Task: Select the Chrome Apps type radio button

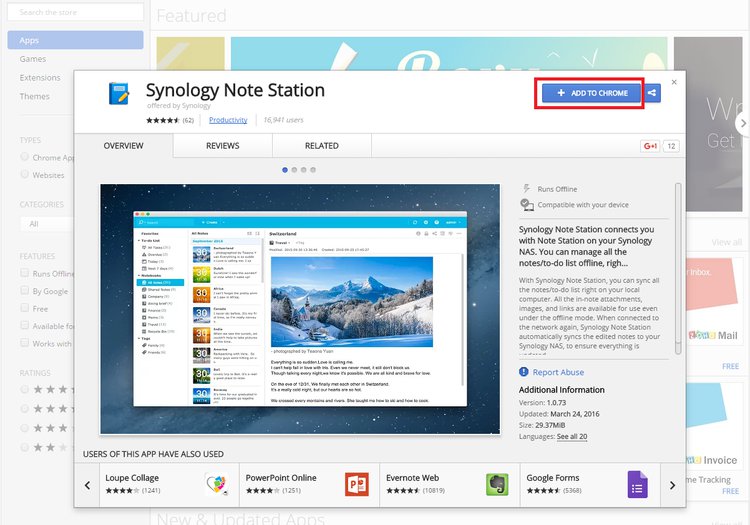Action: click(x=24, y=157)
